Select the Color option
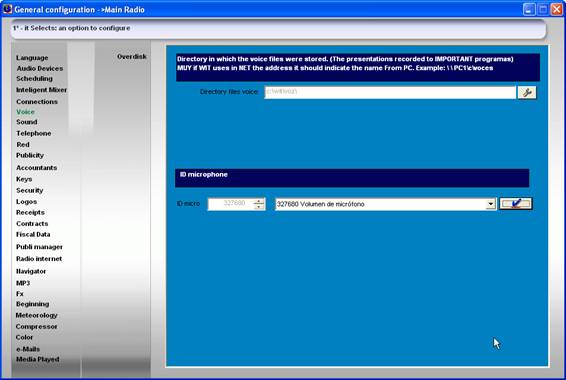 tap(24, 337)
